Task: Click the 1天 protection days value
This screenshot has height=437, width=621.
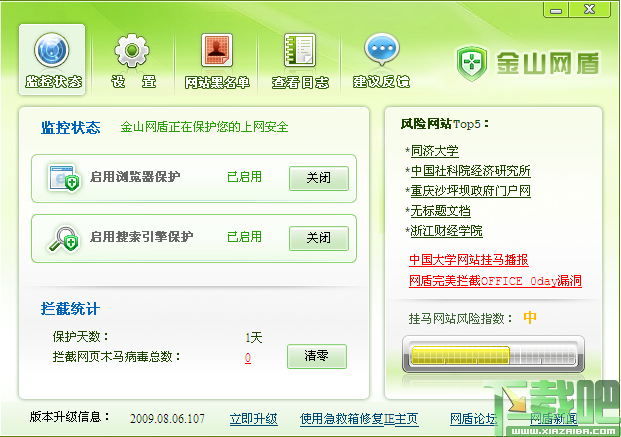Action: (253, 338)
